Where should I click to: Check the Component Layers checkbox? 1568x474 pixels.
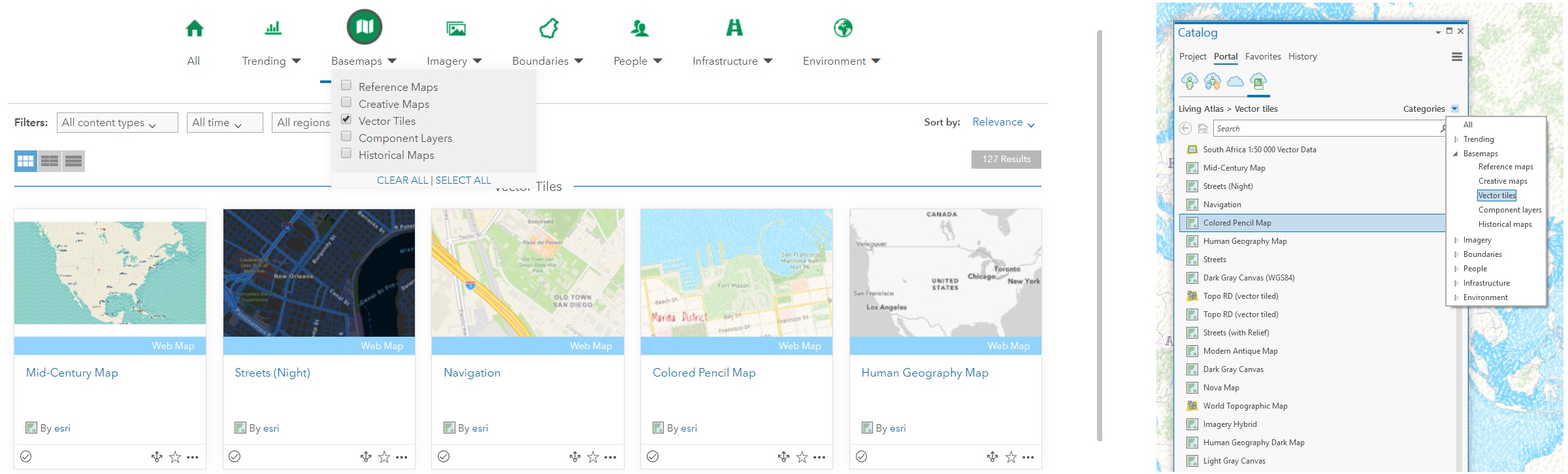(x=346, y=137)
